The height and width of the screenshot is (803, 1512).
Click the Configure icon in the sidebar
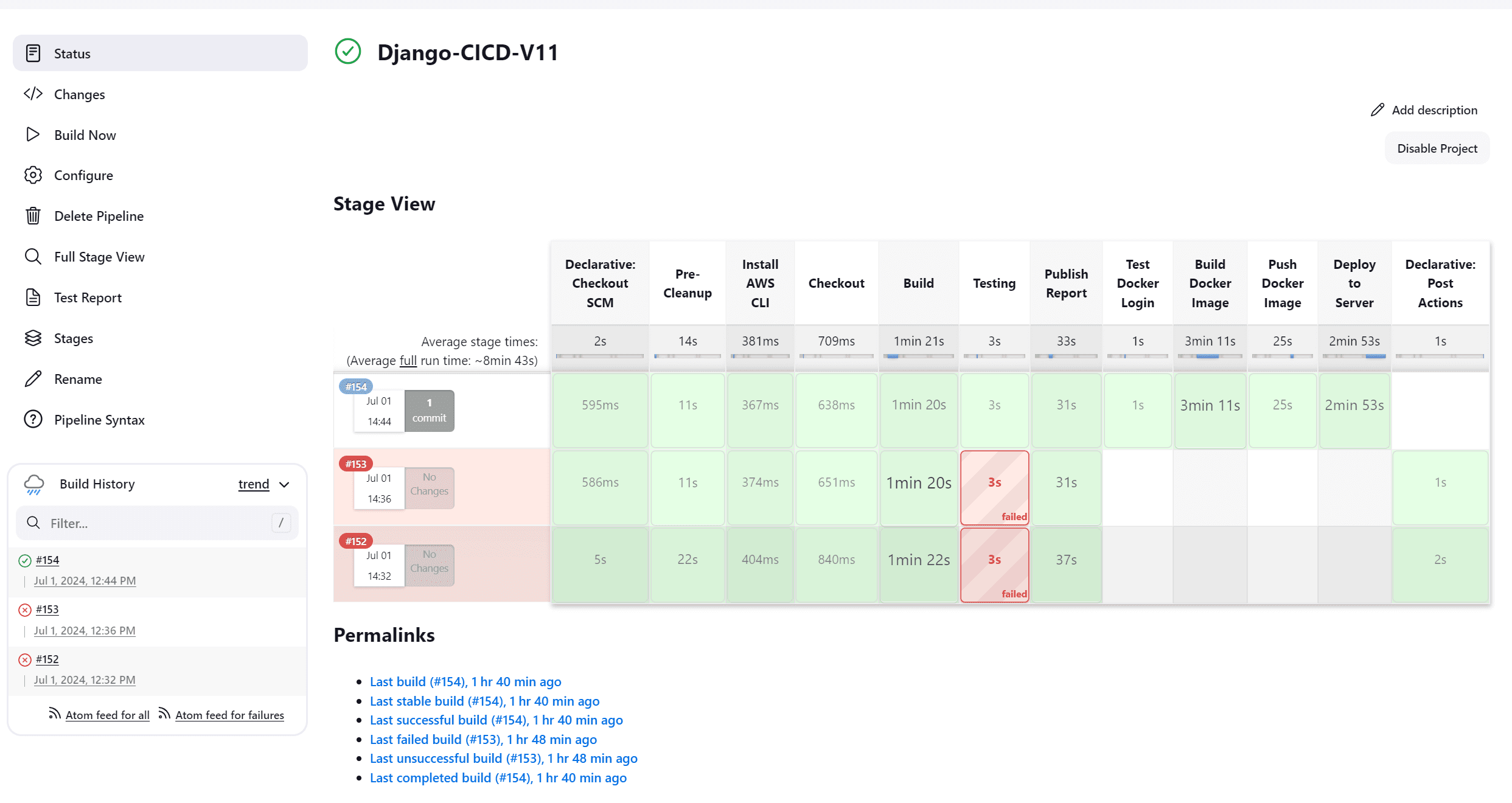pos(34,175)
